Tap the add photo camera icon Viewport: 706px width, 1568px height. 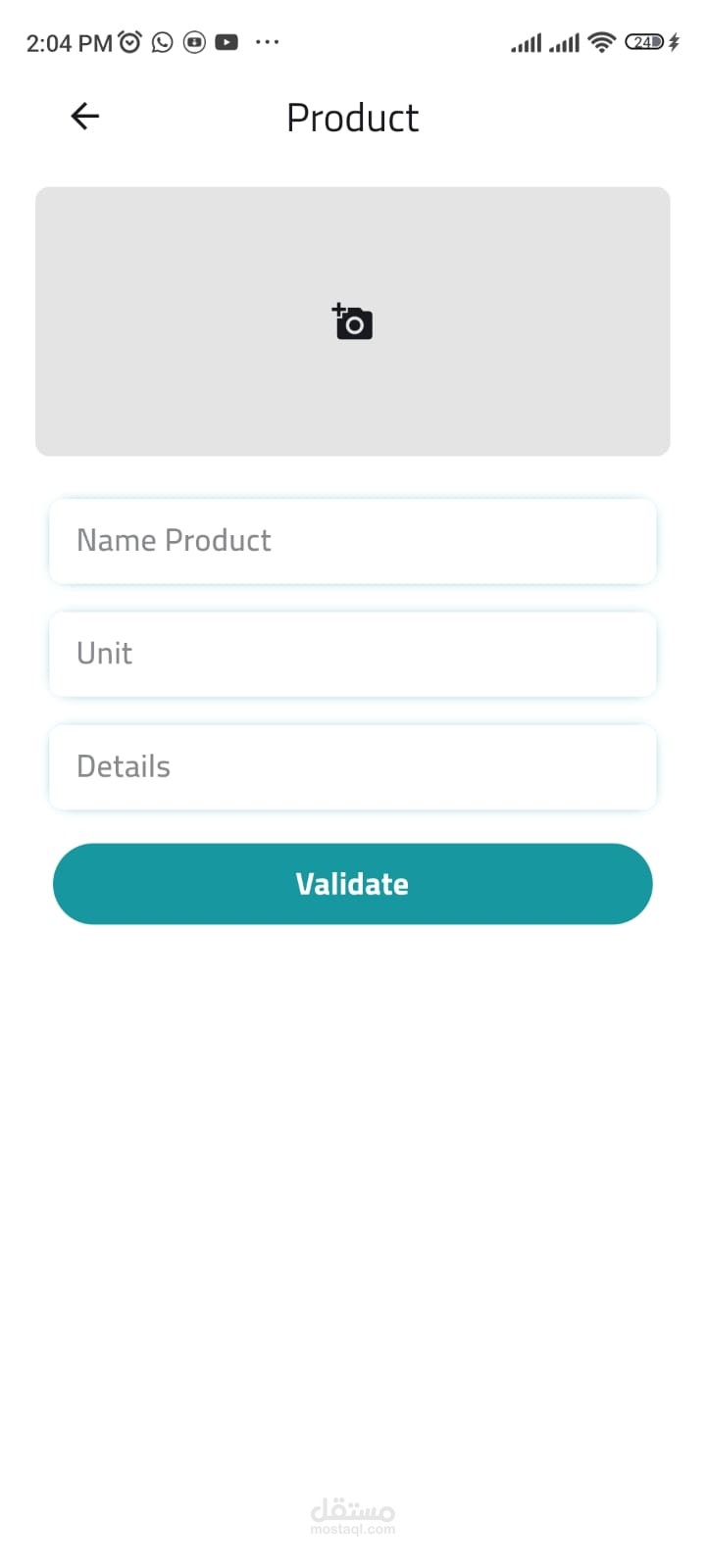point(353,321)
